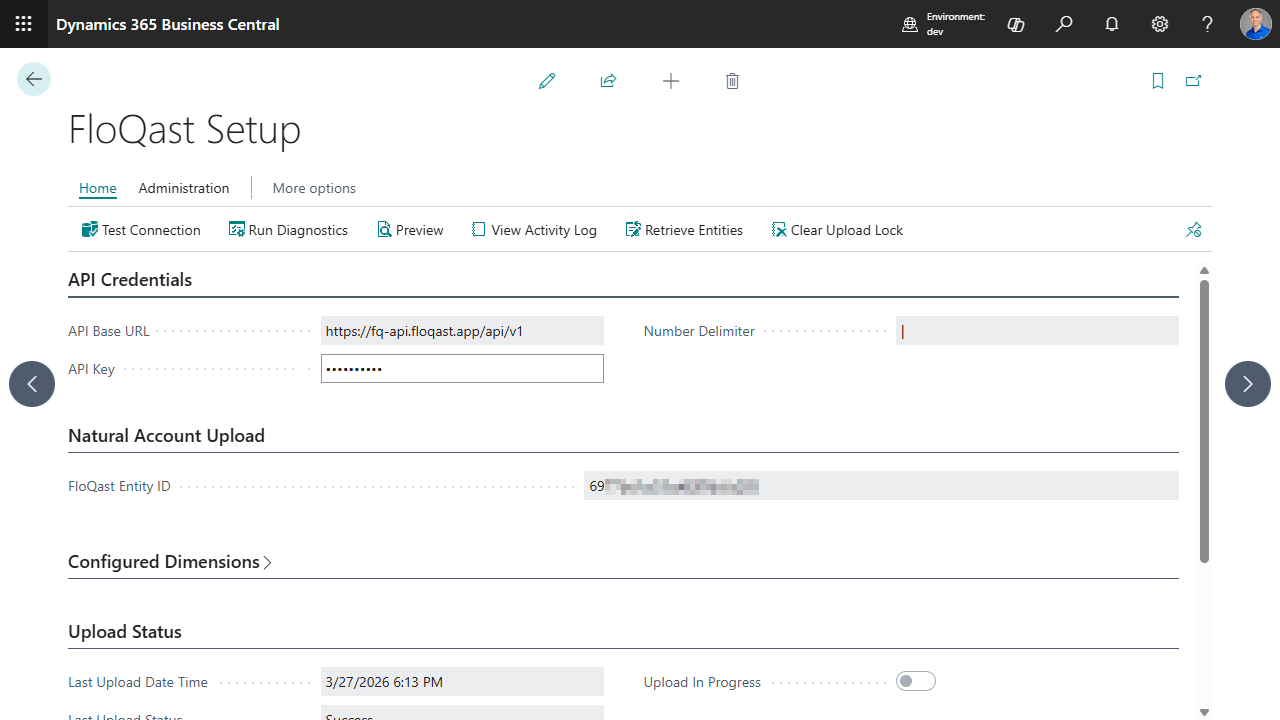Viewport: 1280px width, 720px height.
Task: Click the API Key password field
Action: tap(462, 369)
